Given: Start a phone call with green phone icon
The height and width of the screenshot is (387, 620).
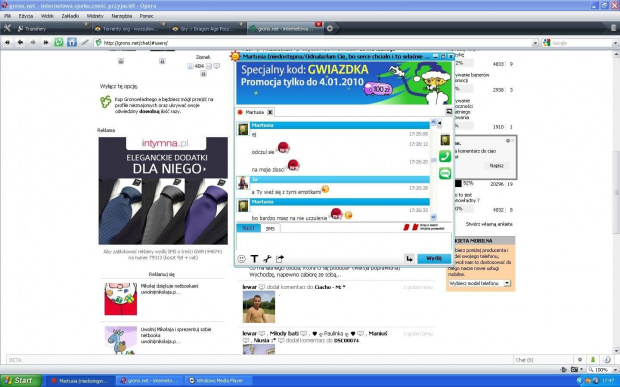Looking at the screenshot, I should tap(445, 156).
